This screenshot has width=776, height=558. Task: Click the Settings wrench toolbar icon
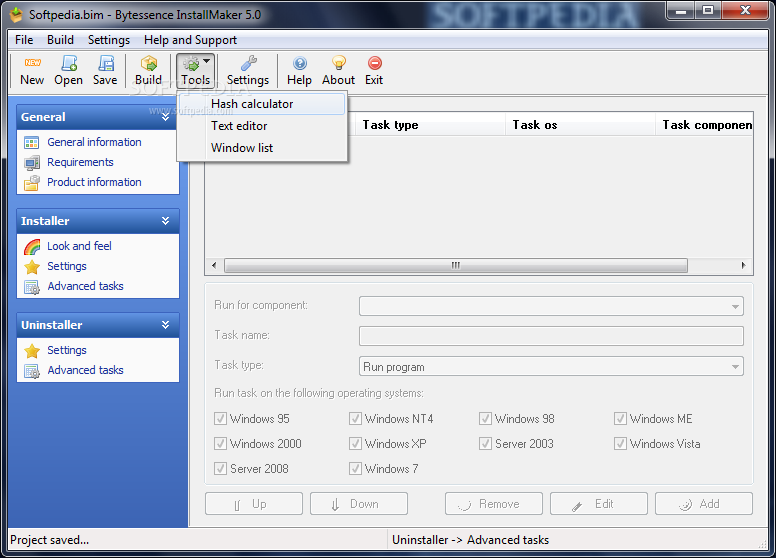pos(248,63)
